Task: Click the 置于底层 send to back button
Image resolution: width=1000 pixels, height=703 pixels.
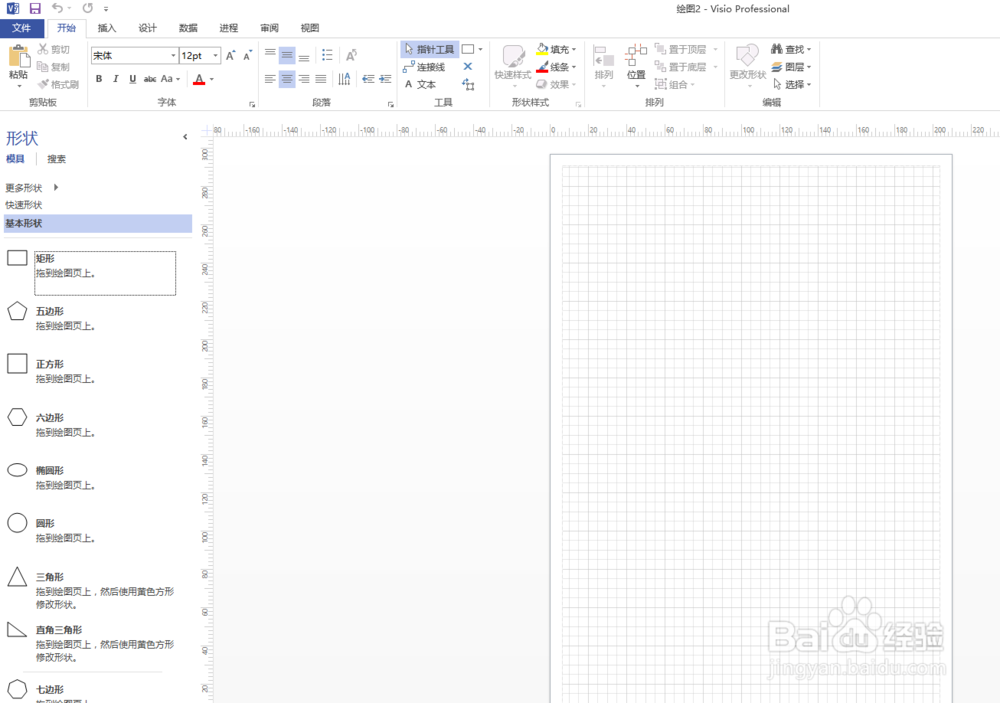Action: pyautogui.click(x=681, y=66)
